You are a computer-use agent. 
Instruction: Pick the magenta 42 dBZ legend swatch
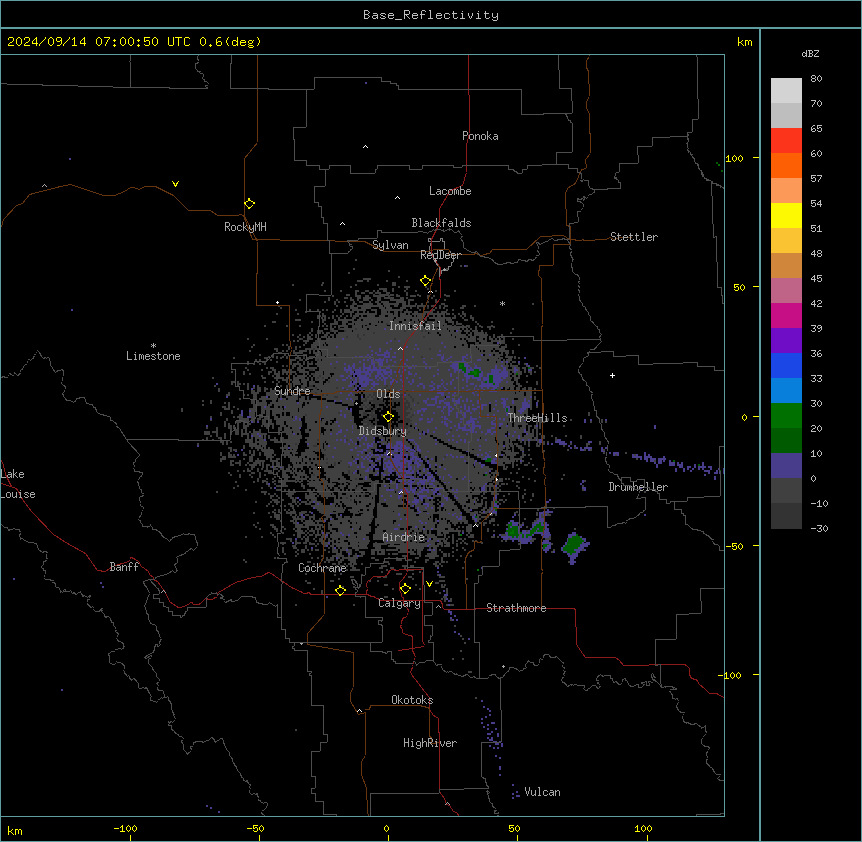pos(786,315)
